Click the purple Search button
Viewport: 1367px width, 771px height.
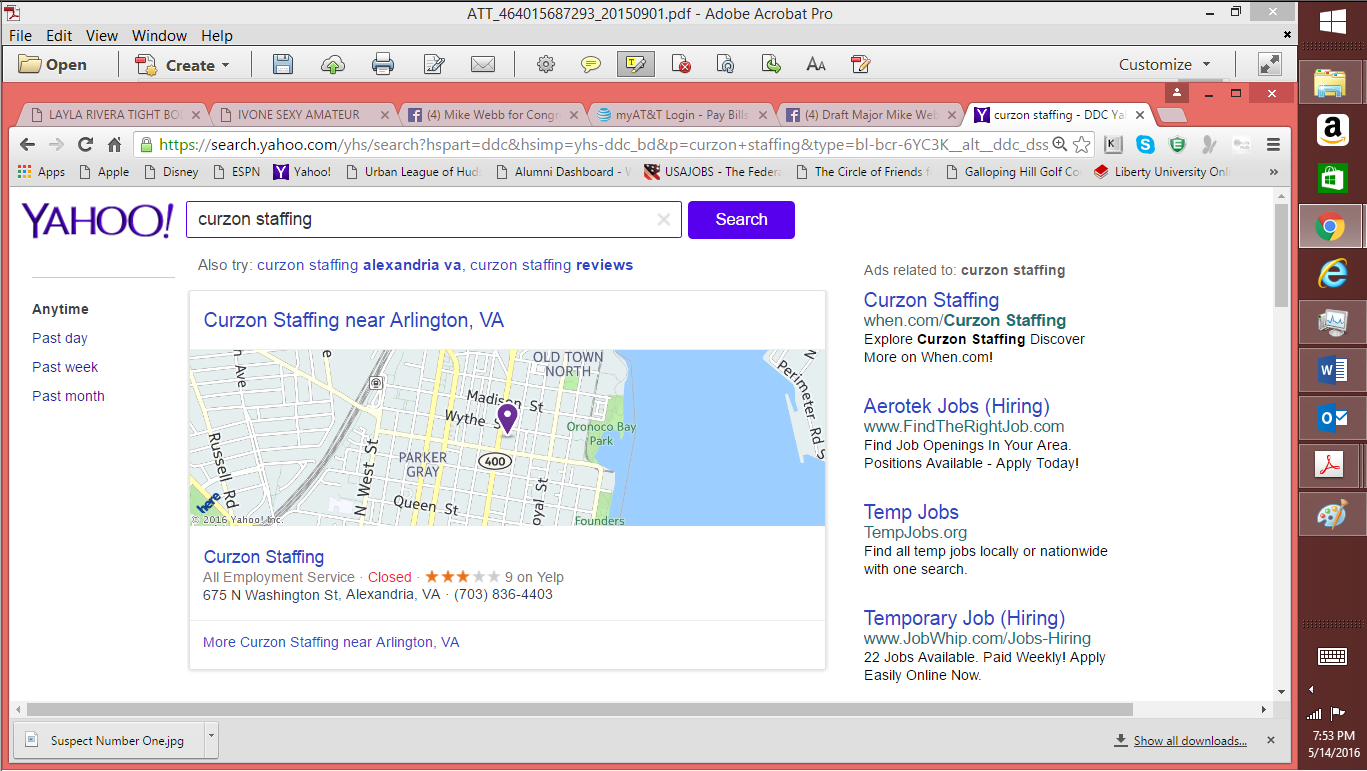741,220
